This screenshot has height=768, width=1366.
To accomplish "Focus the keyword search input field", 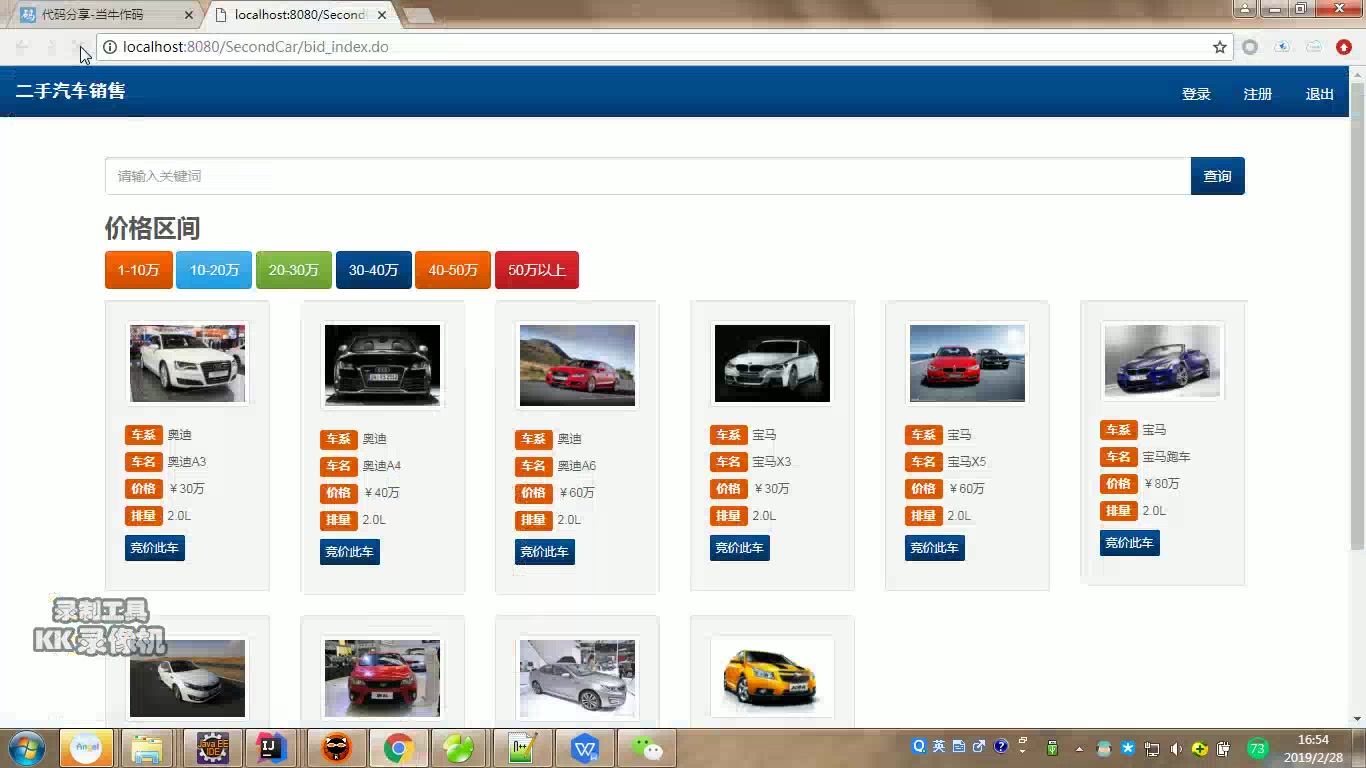I will (648, 176).
